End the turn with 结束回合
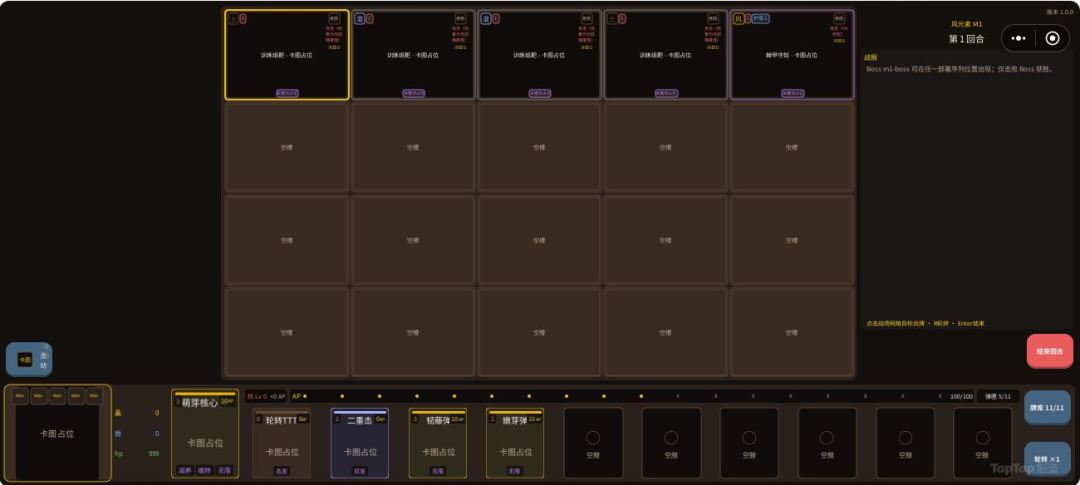 click(x=1050, y=351)
